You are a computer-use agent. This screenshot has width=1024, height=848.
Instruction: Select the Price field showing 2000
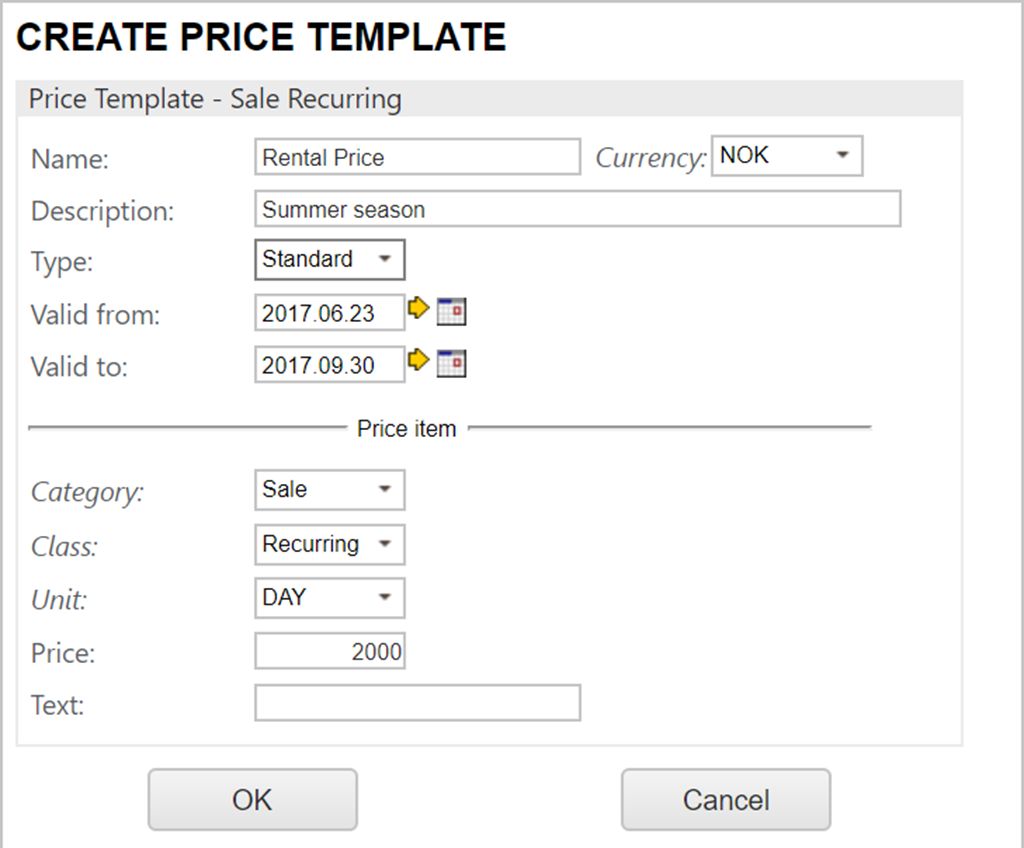pyautogui.click(x=329, y=653)
